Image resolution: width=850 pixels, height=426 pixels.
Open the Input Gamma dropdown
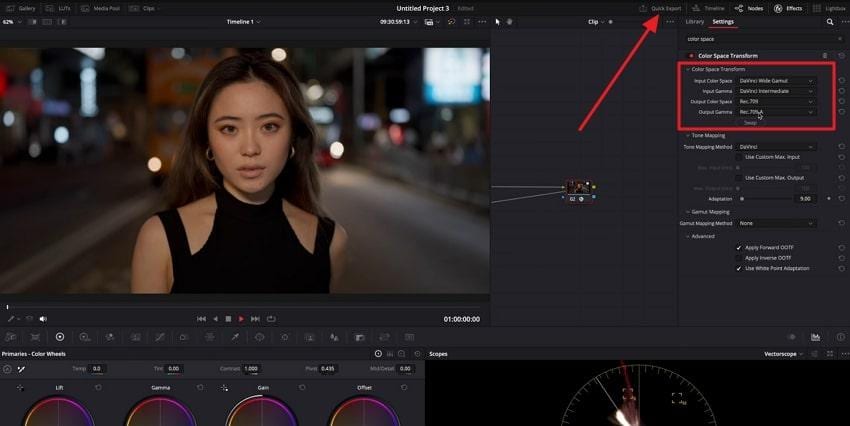point(776,91)
